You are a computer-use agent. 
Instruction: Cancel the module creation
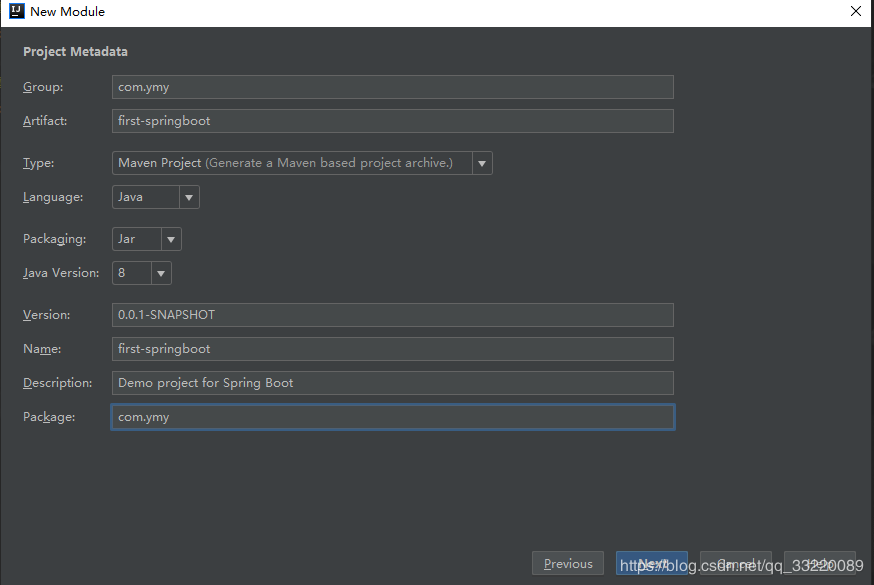click(736, 563)
